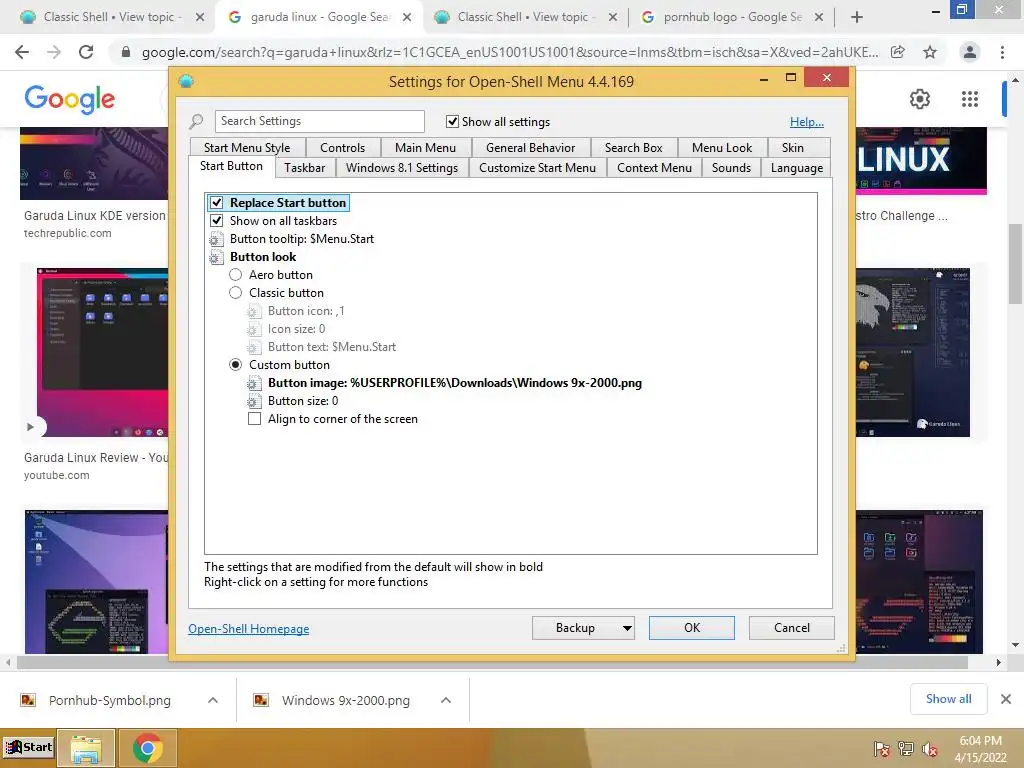Select the Classic button option
Image resolution: width=1024 pixels, height=768 pixels.
pos(236,293)
